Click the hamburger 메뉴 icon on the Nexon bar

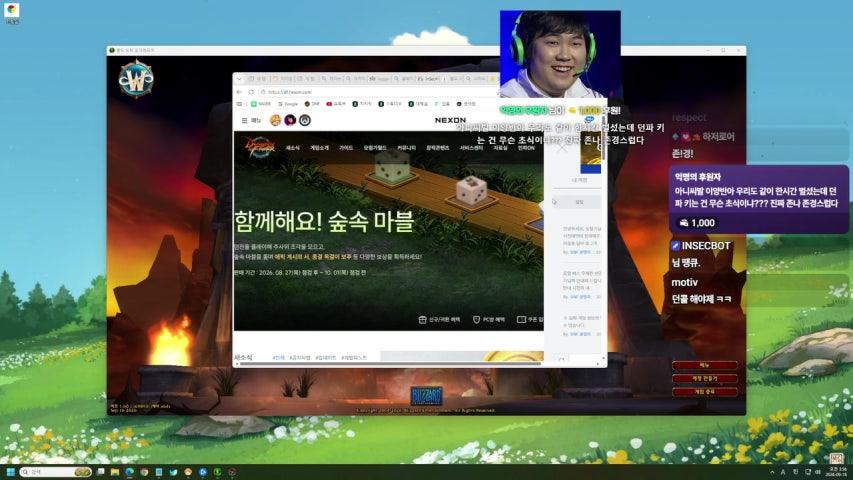click(x=244, y=120)
